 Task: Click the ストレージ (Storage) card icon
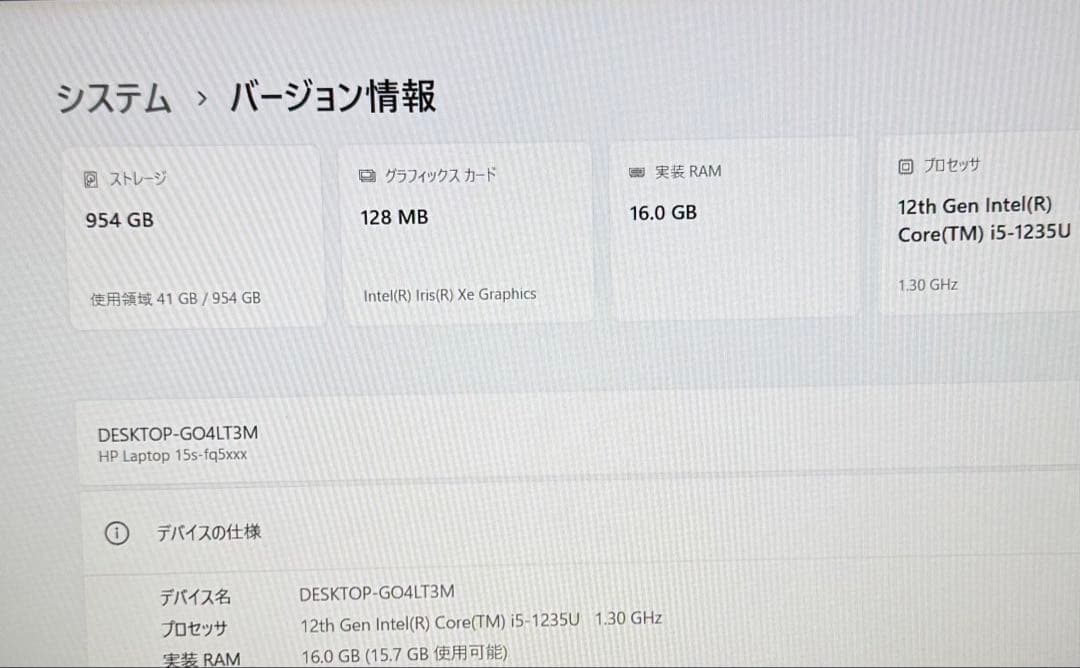91,176
